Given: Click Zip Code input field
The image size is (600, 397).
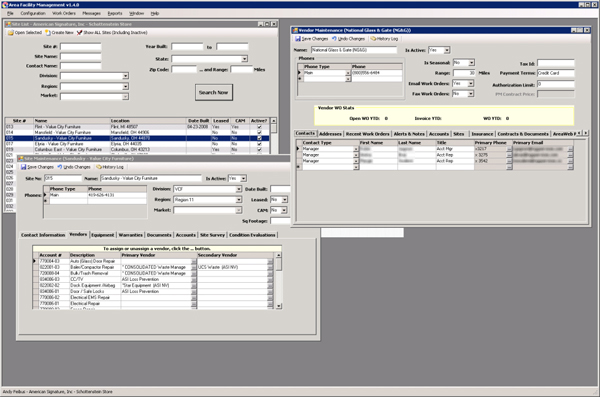Looking at the screenshot, I should click(x=184, y=70).
